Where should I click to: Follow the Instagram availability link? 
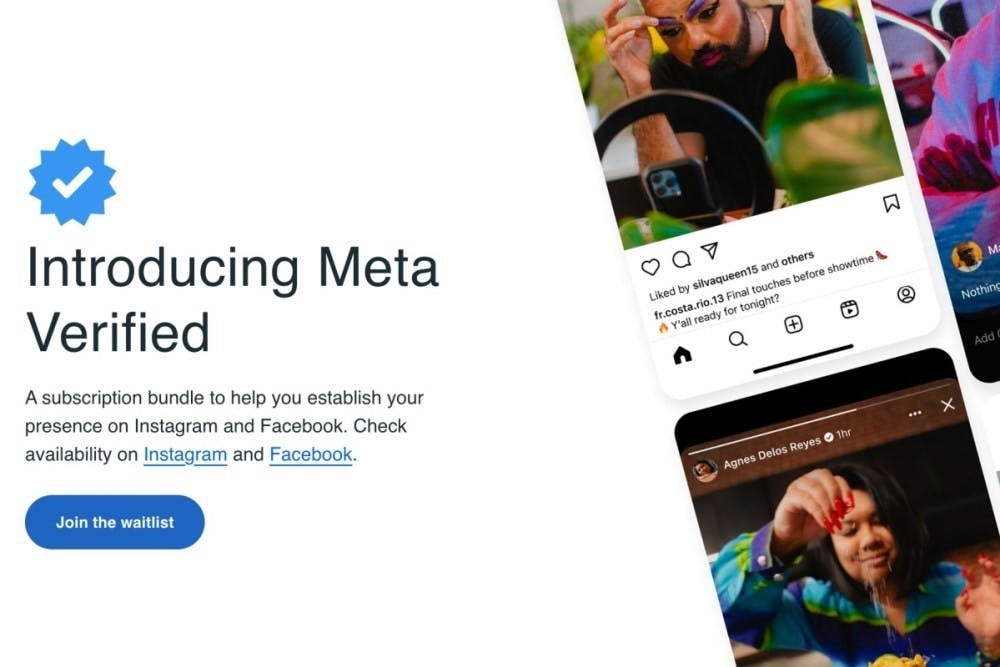pos(185,455)
